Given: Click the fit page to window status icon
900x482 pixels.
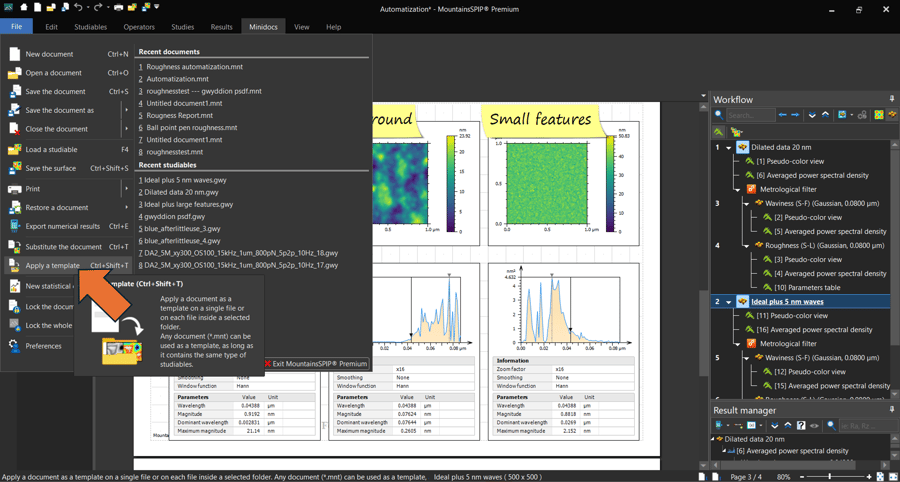Looking at the screenshot, I should pyautogui.click(x=880, y=477).
